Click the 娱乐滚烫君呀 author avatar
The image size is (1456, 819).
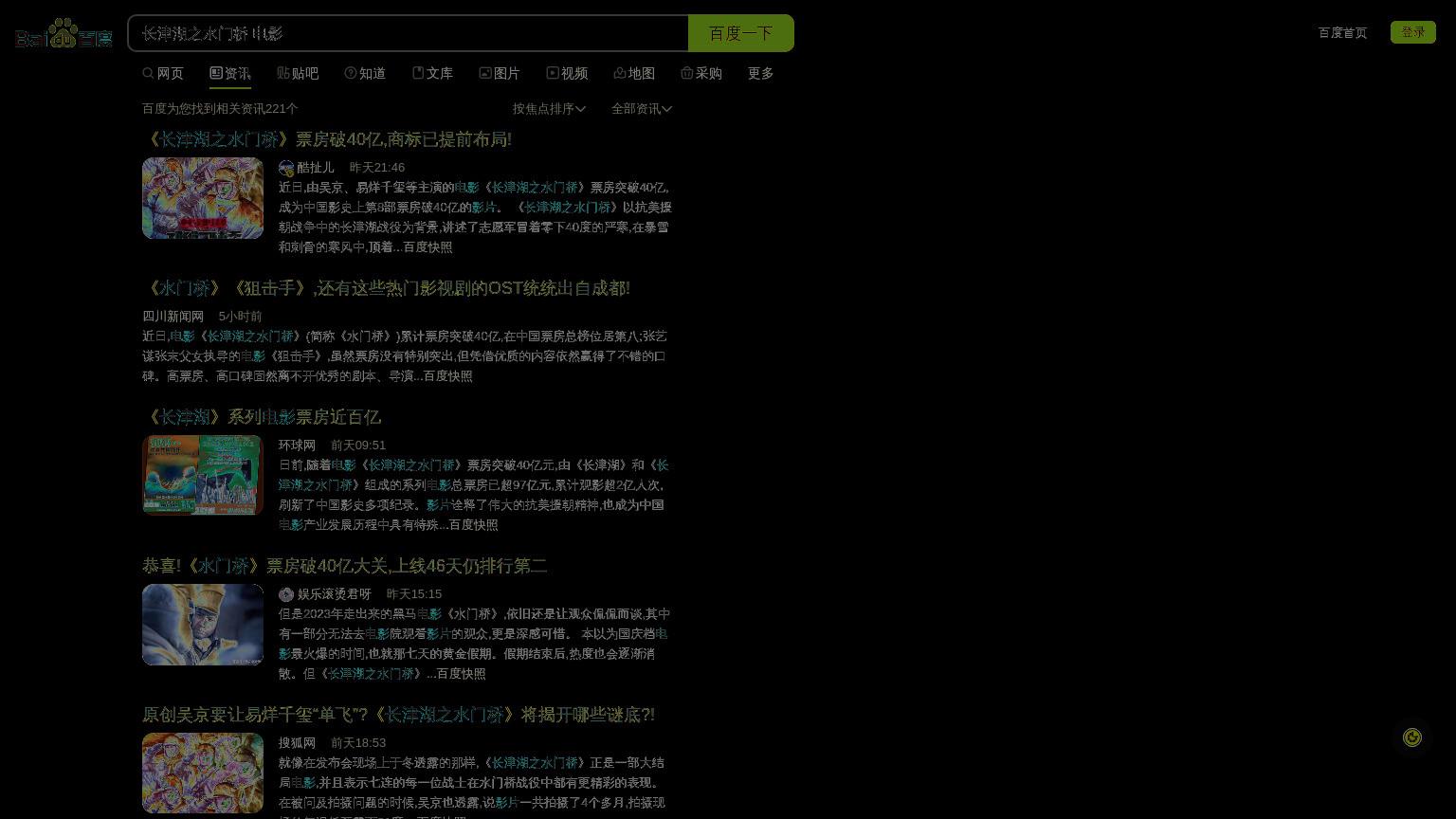[x=286, y=594]
